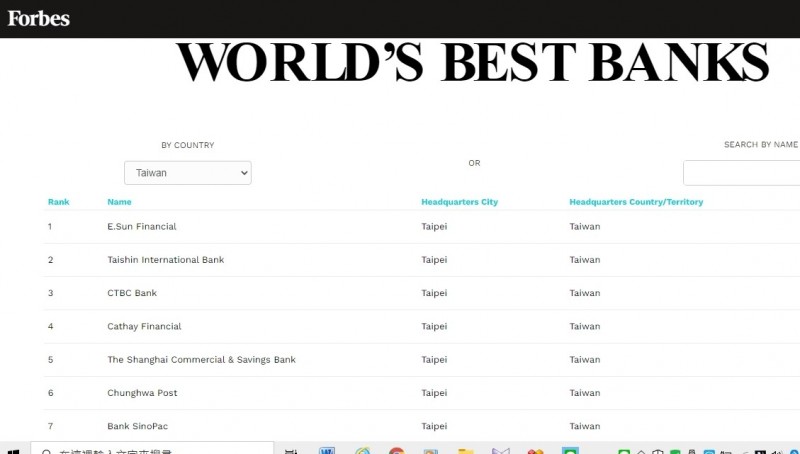Image resolution: width=800 pixels, height=454 pixels.
Task: Click Taipei in the Taishin International Bank row
Action: click(x=434, y=260)
